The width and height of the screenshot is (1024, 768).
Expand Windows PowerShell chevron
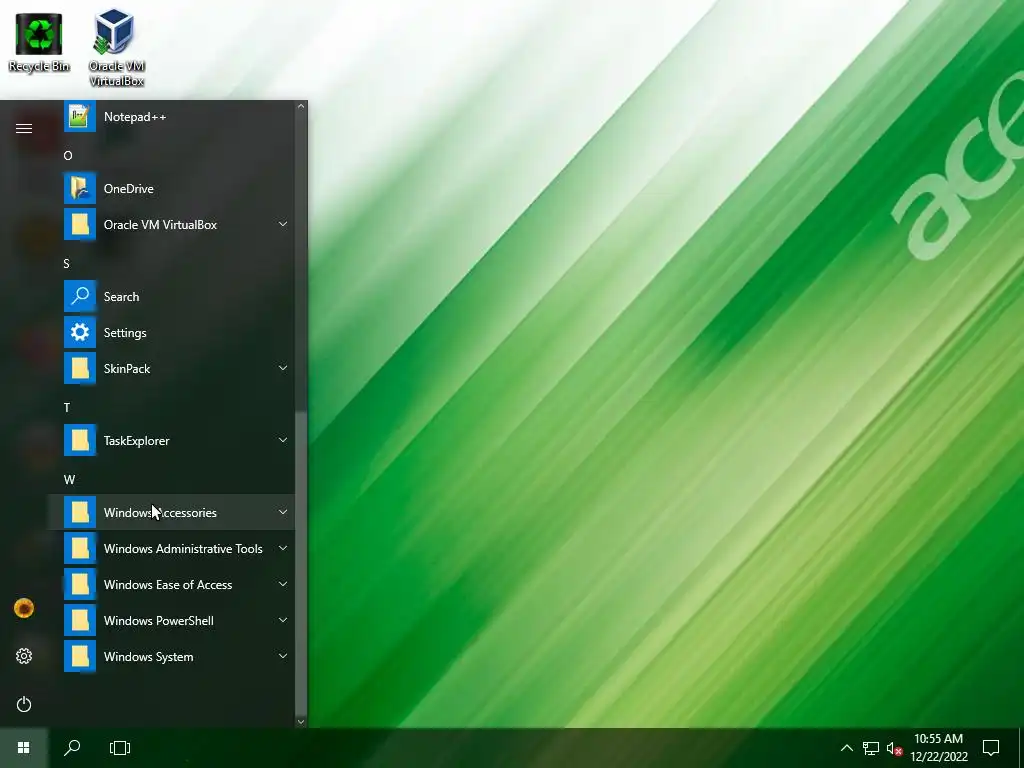(283, 620)
